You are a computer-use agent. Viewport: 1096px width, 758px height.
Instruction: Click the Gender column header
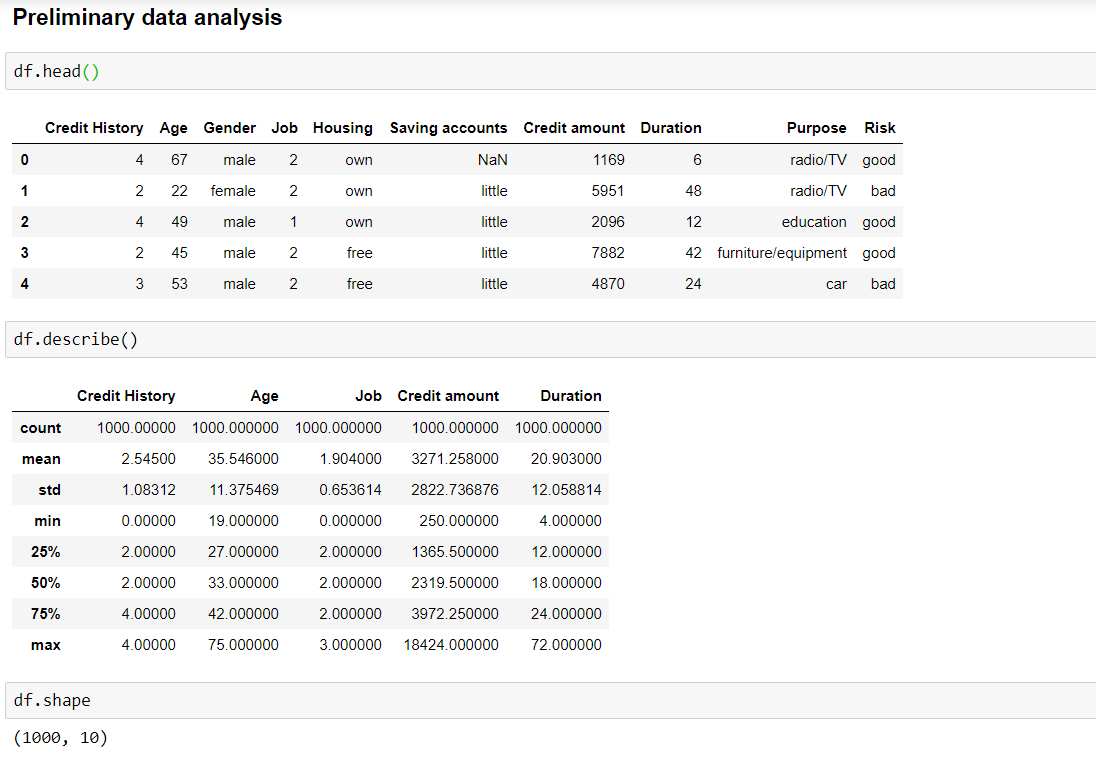pyautogui.click(x=229, y=128)
